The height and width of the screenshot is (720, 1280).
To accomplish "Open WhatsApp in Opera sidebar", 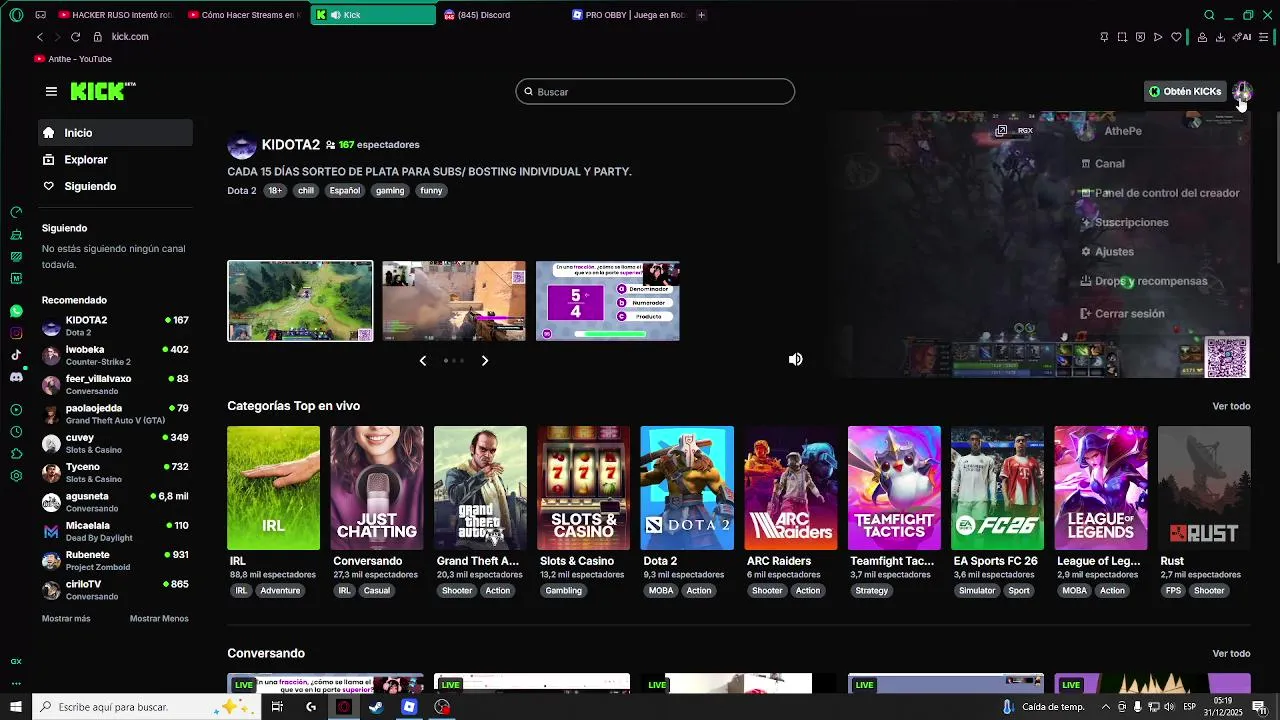I will pyautogui.click(x=16, y=311).
